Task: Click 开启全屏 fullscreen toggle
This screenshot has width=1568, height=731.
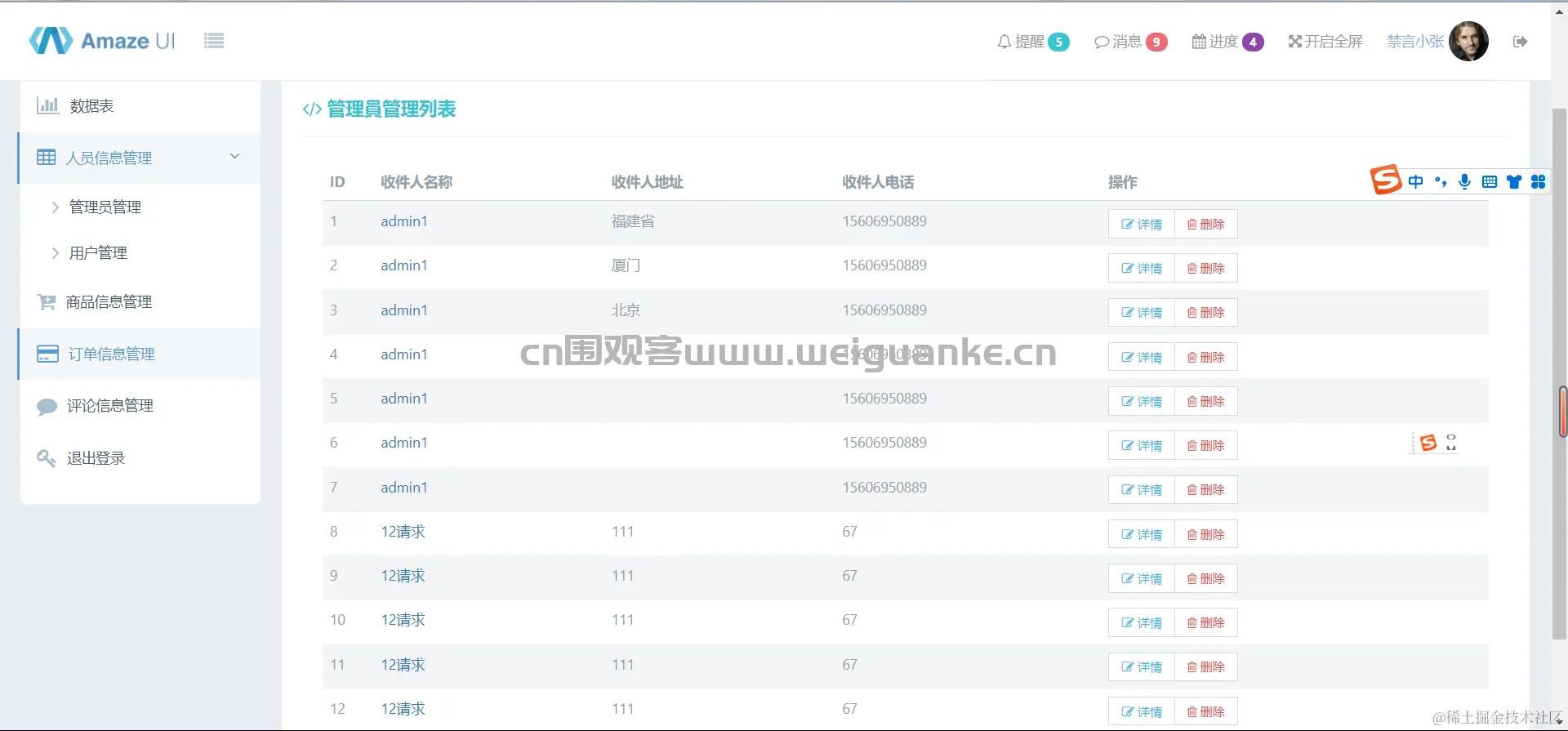Action: 1325,42
